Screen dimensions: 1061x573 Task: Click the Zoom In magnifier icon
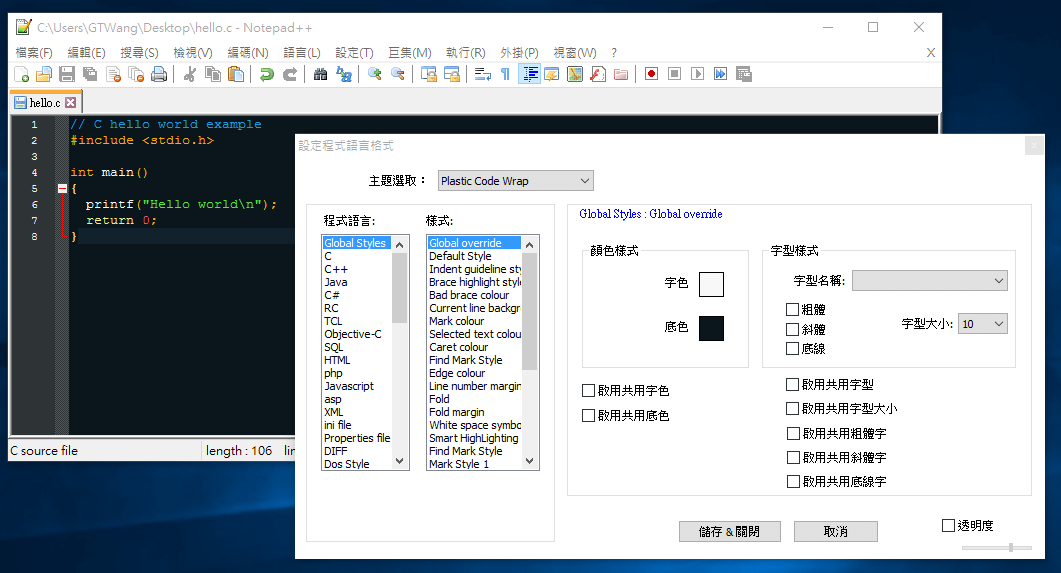pos(375,74)
